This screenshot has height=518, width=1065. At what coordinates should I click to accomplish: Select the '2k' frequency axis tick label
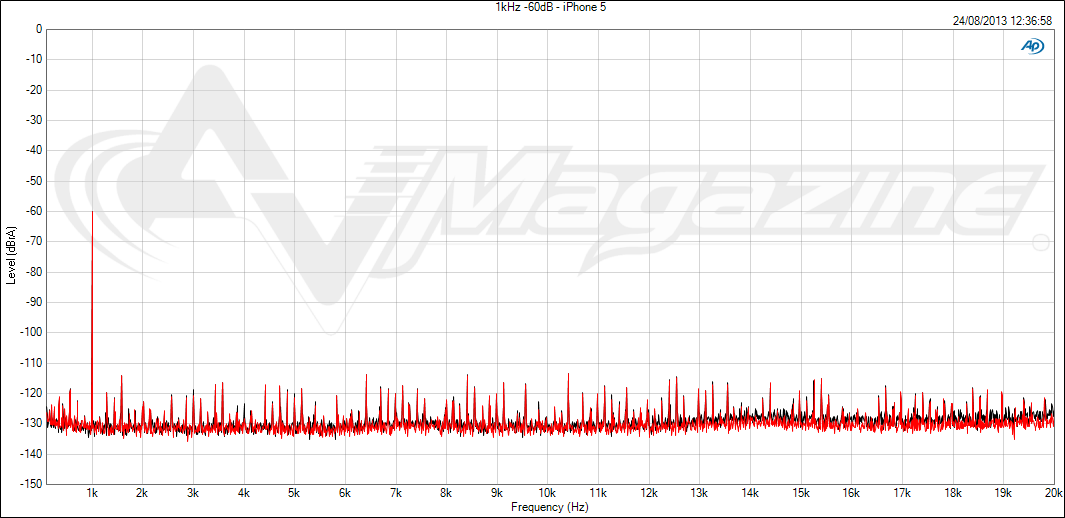142,492
